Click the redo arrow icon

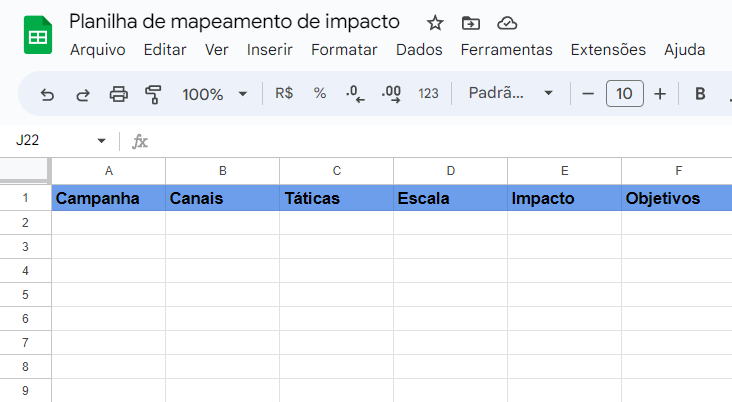click(x=83, y=95)
